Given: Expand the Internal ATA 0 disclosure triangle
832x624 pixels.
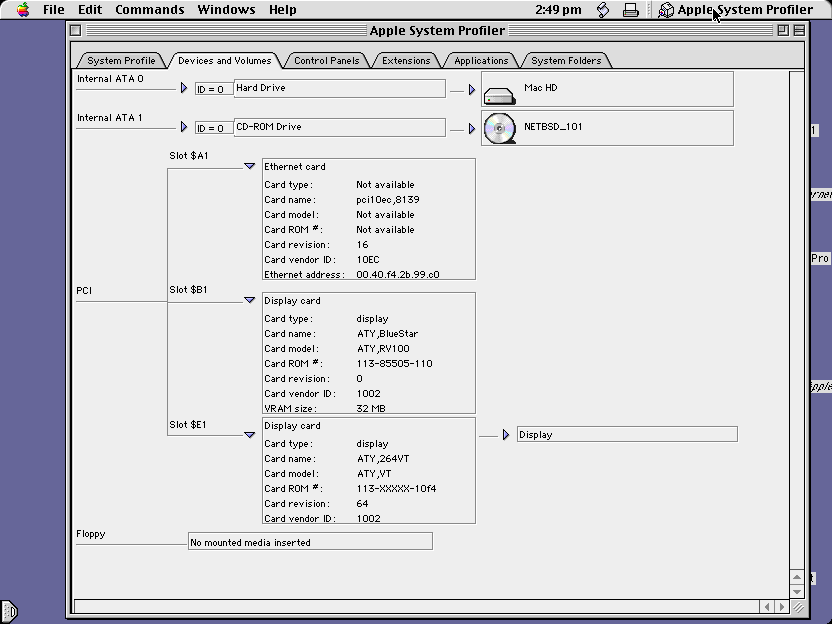Looking at the screenshot, I should (x=184, y=88).
